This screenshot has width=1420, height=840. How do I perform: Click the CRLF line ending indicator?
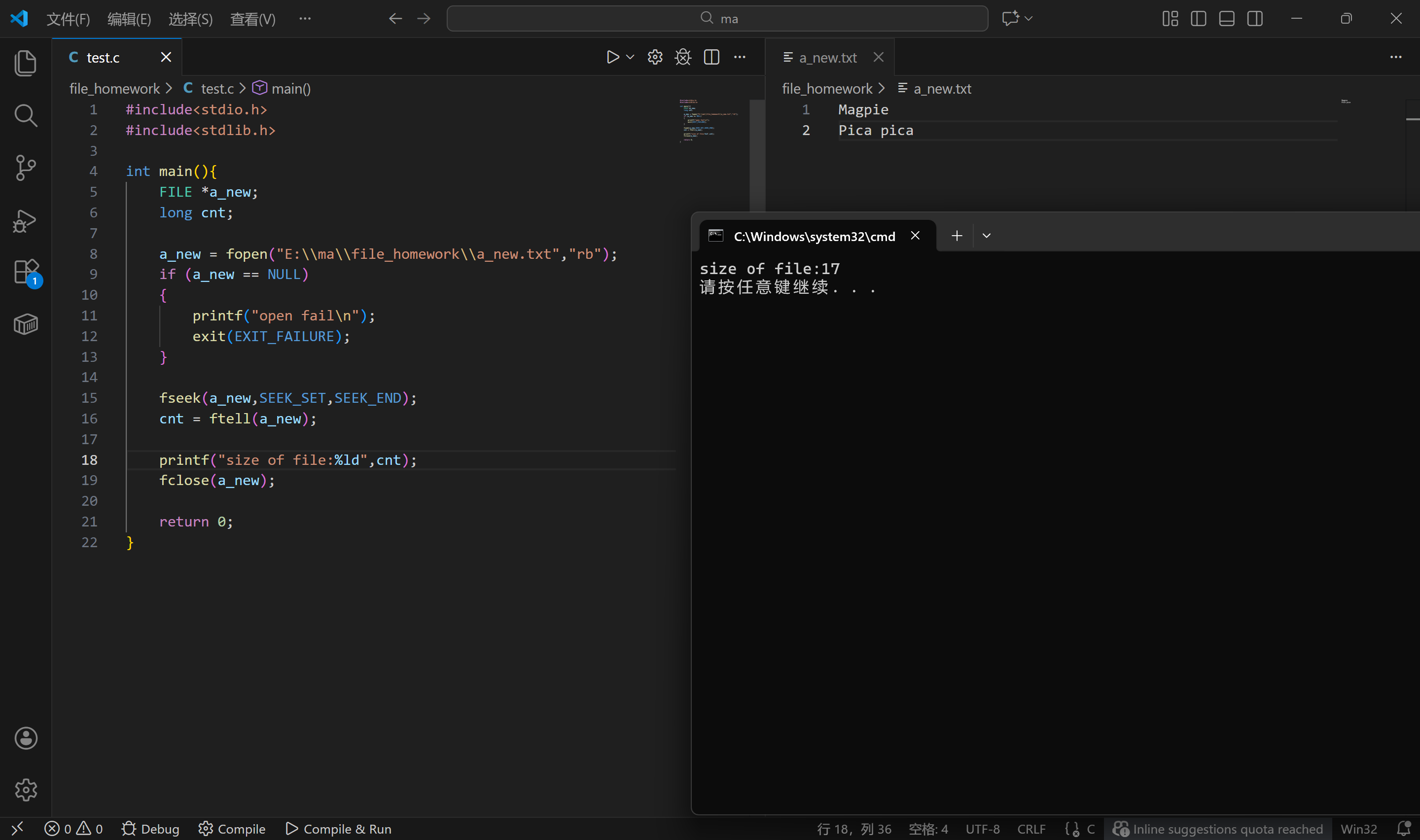(x=1031, y=829)
